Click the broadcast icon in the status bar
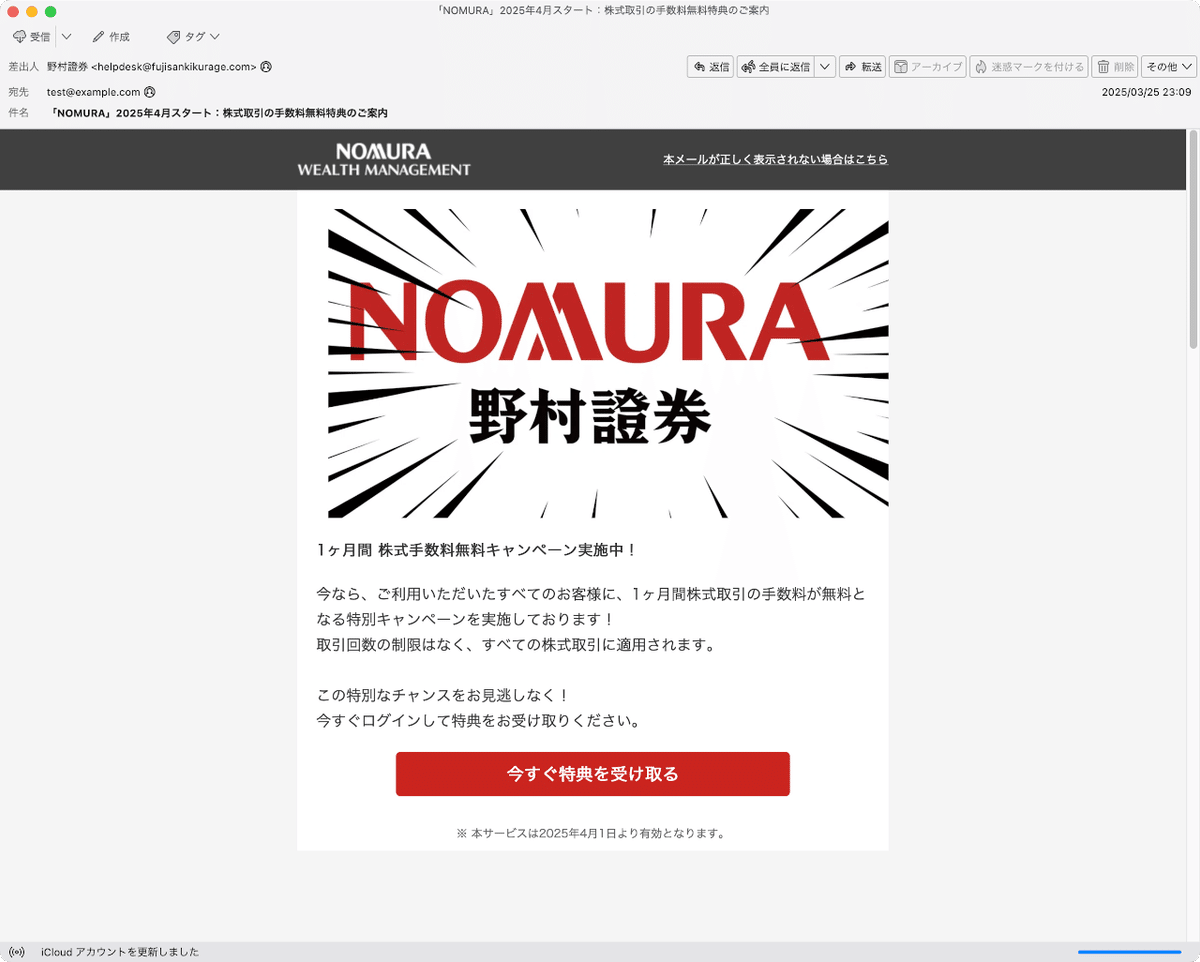The height and width of the screenshot is (962, 1200). click(x=14, y=952)
